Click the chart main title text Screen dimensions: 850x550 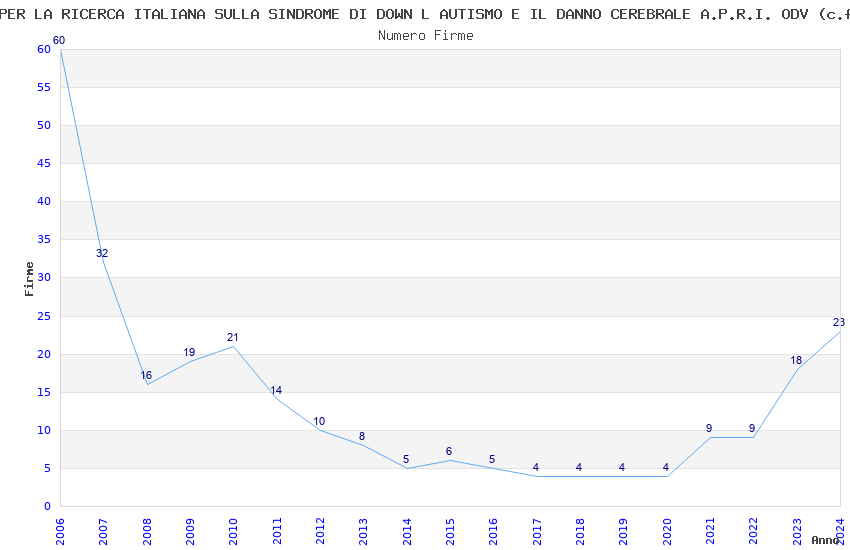click(425, 14)
